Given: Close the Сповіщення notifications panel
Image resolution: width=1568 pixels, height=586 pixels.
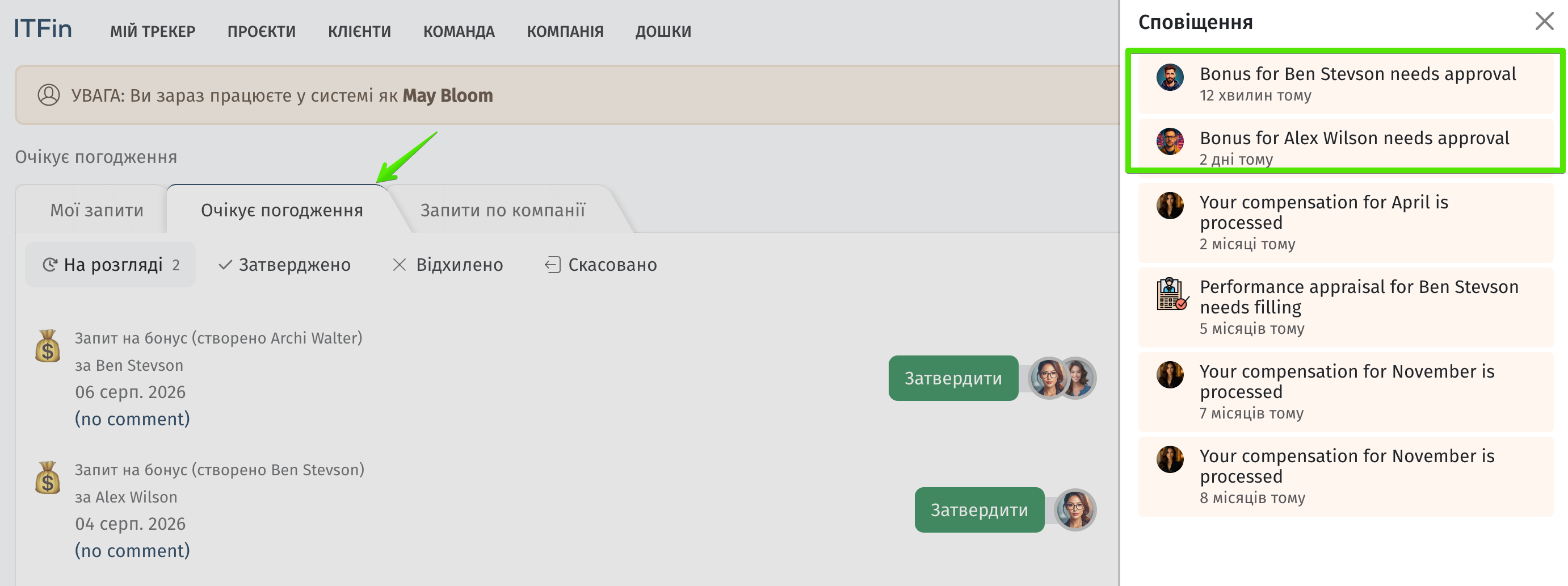Looking at the screenshot, I should 1544,22.
